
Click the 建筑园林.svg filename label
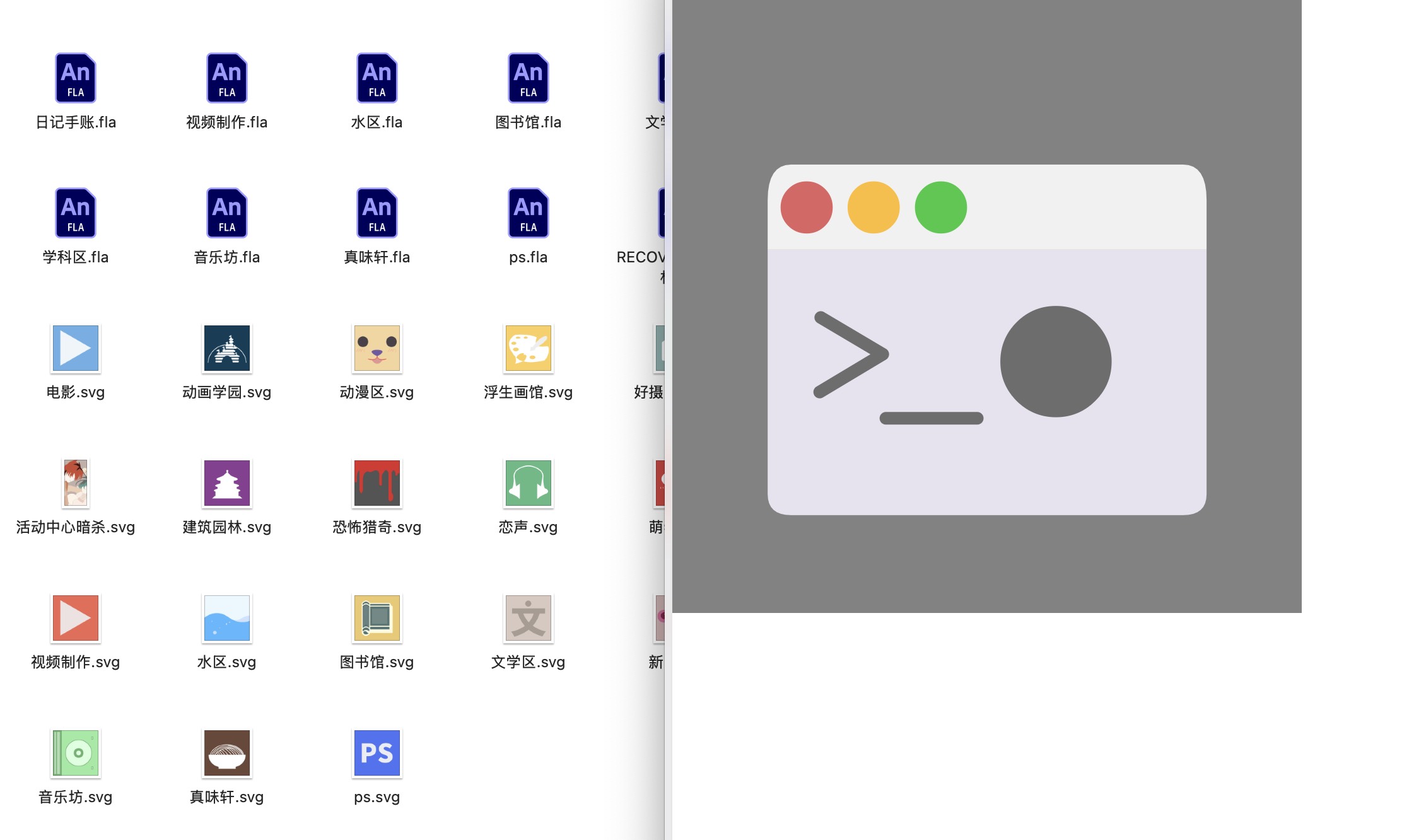point(227,527)
